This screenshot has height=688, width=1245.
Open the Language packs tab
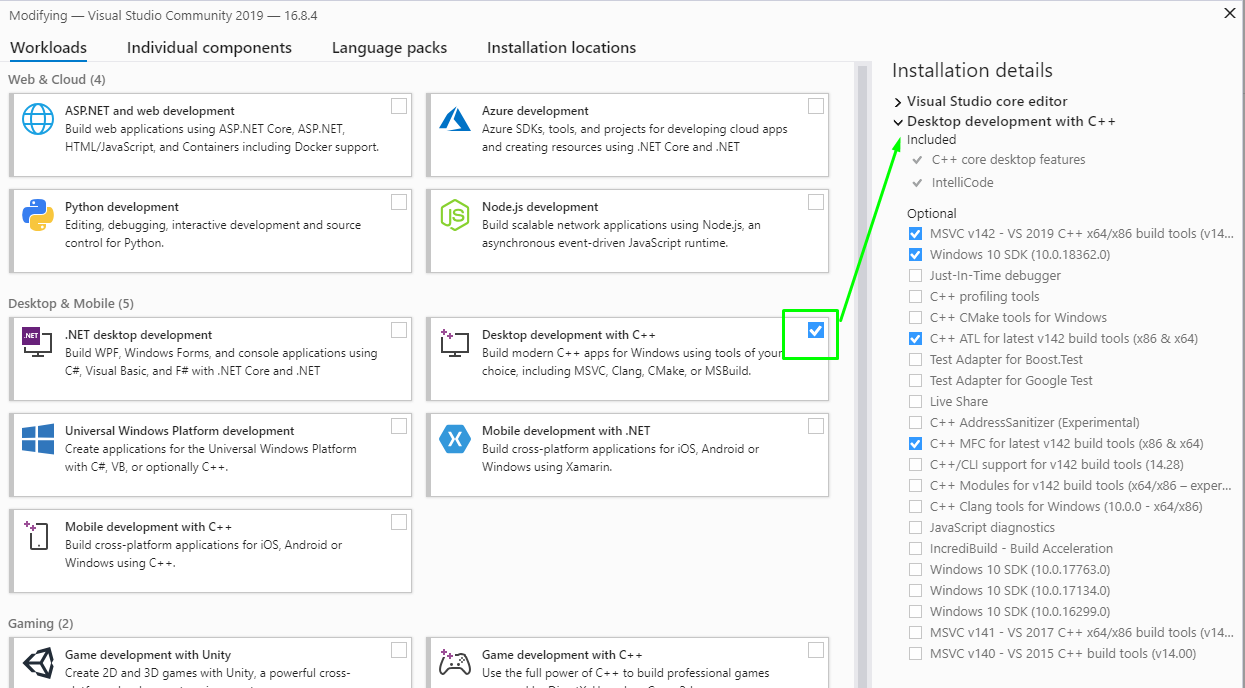(389, 48)
